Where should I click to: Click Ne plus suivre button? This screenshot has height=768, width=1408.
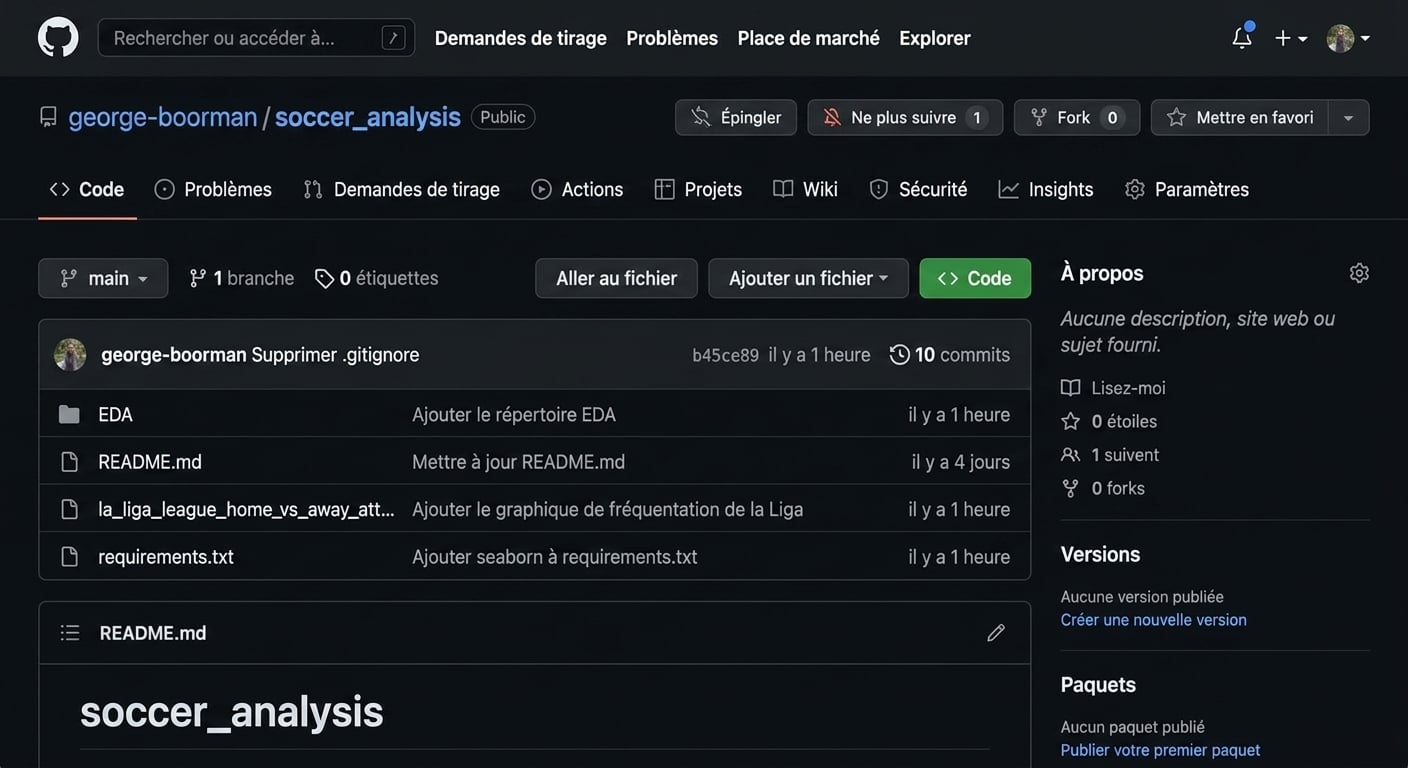click(x=905, y=117)
